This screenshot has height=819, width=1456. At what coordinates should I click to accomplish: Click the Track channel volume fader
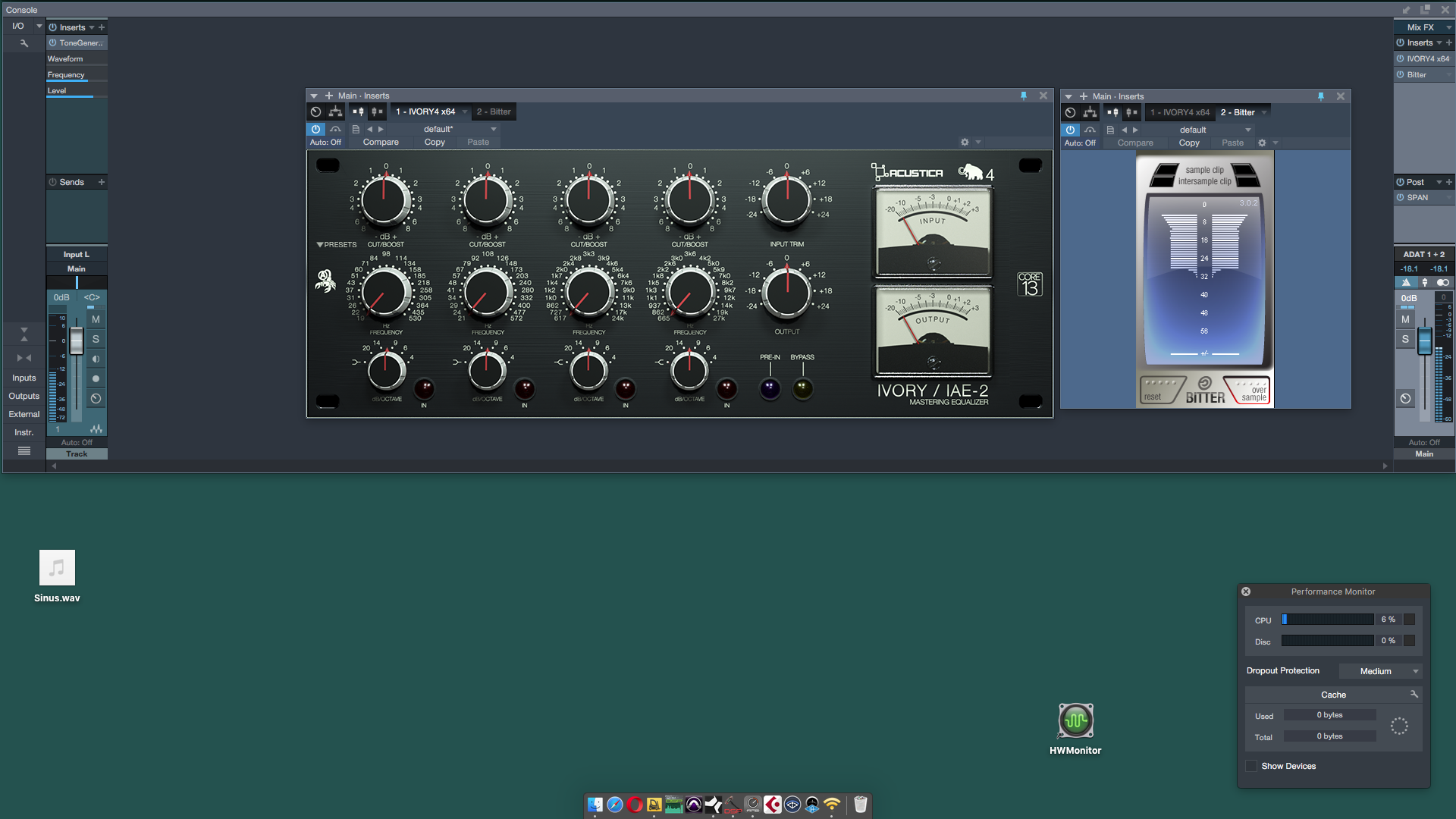(x=77, y=340)
